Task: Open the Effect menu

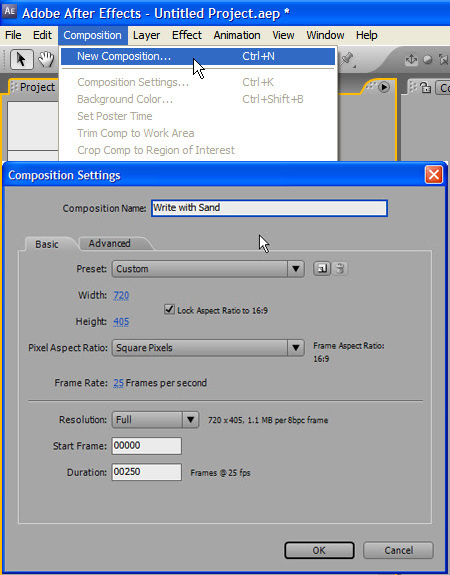Action: (187, 35)
